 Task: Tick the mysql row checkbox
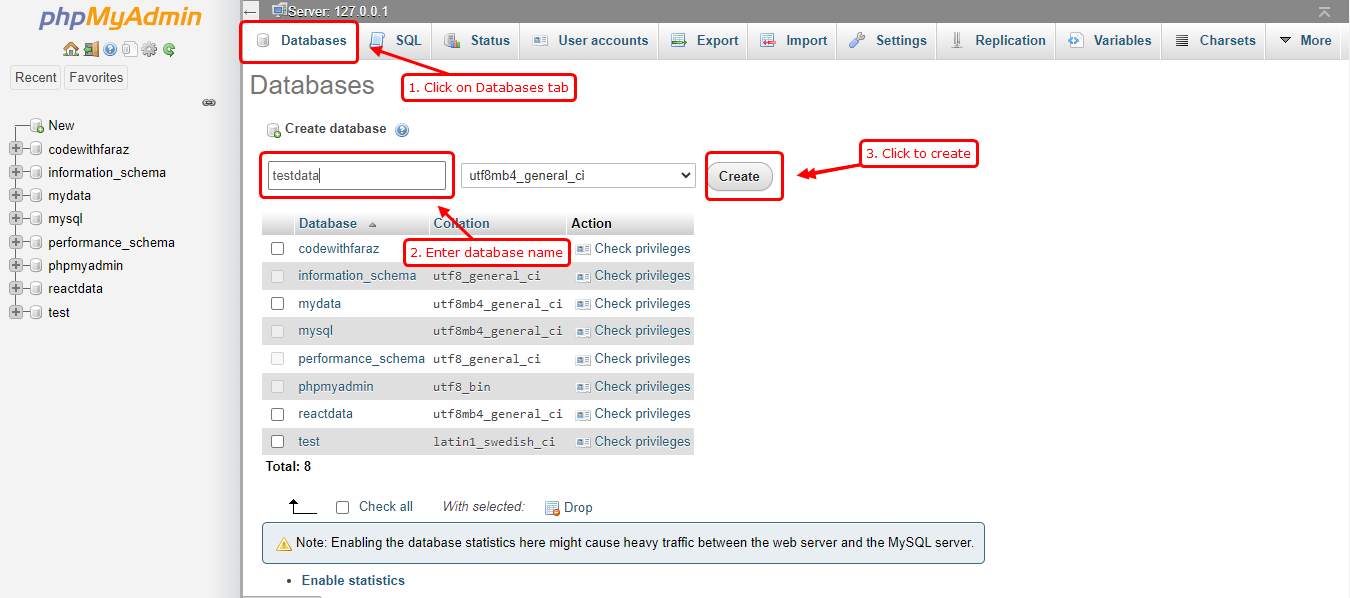tap(277, 331)
